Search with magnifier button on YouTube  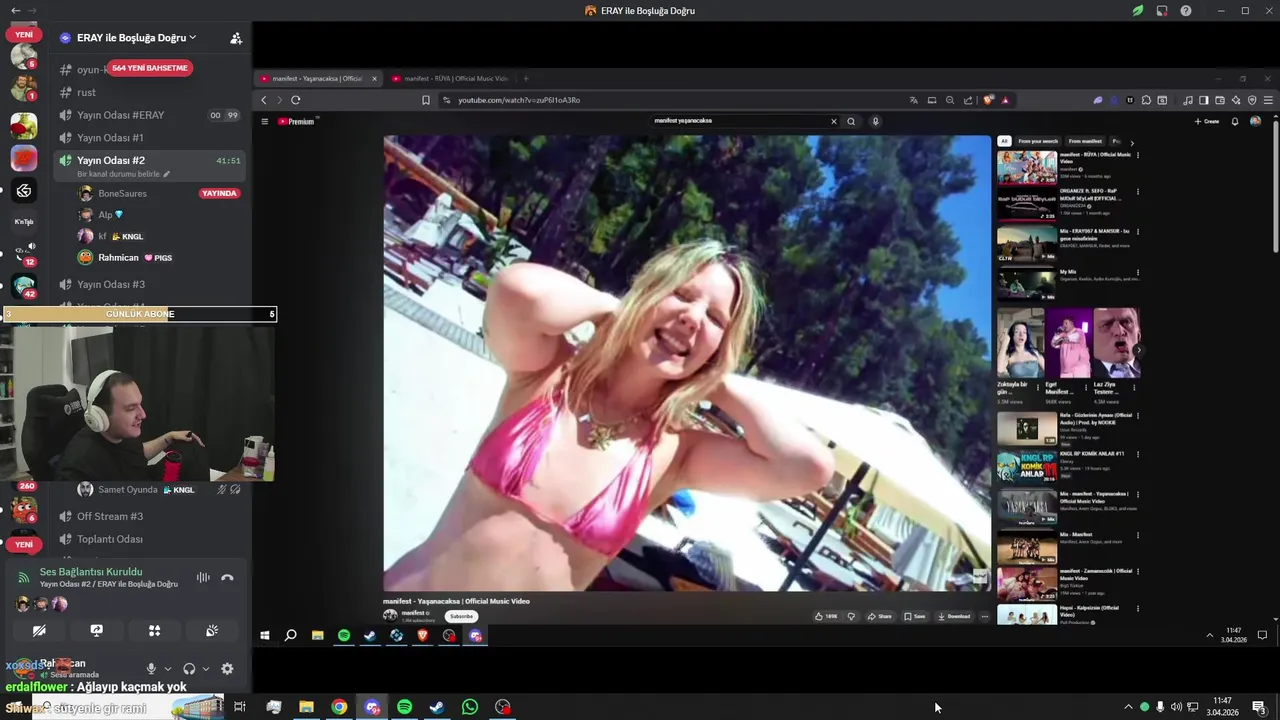[851, 121]
